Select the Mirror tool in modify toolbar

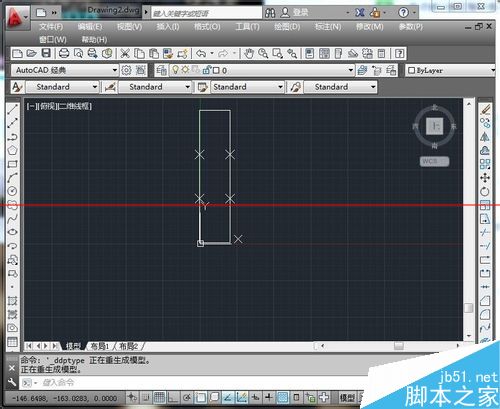click(485, 136)
